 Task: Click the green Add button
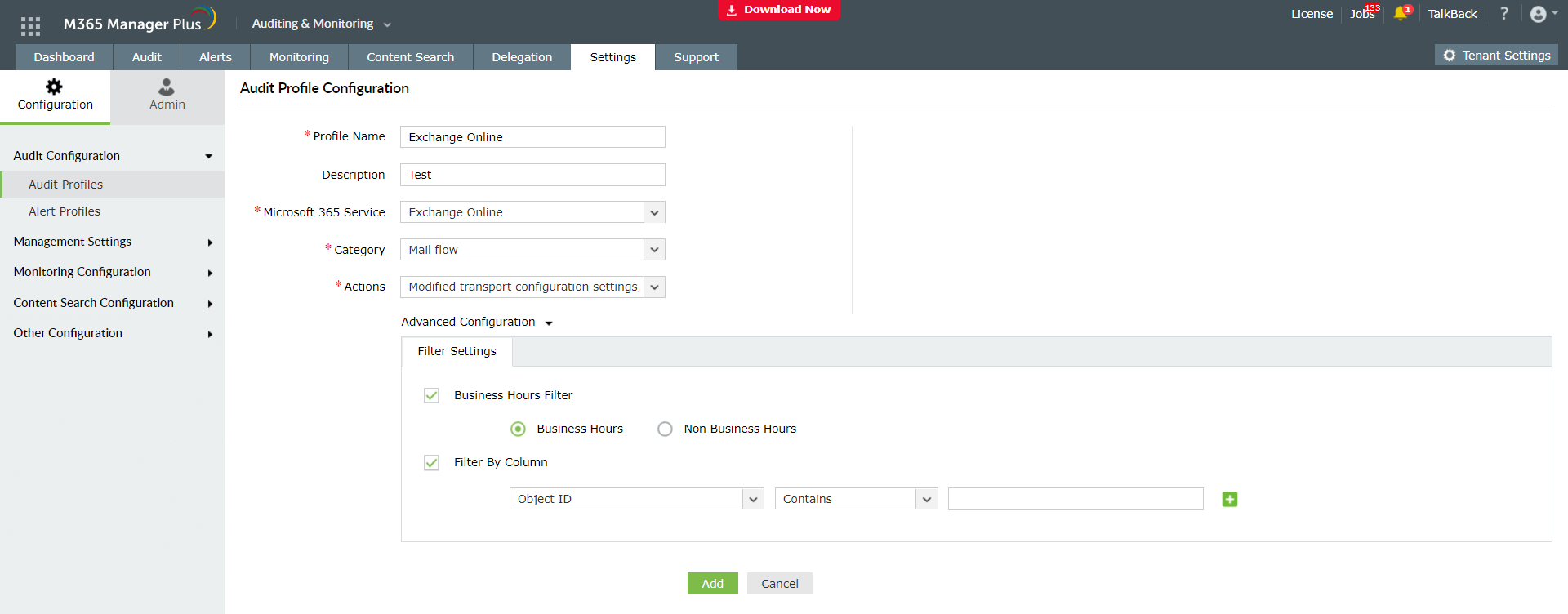713,584
